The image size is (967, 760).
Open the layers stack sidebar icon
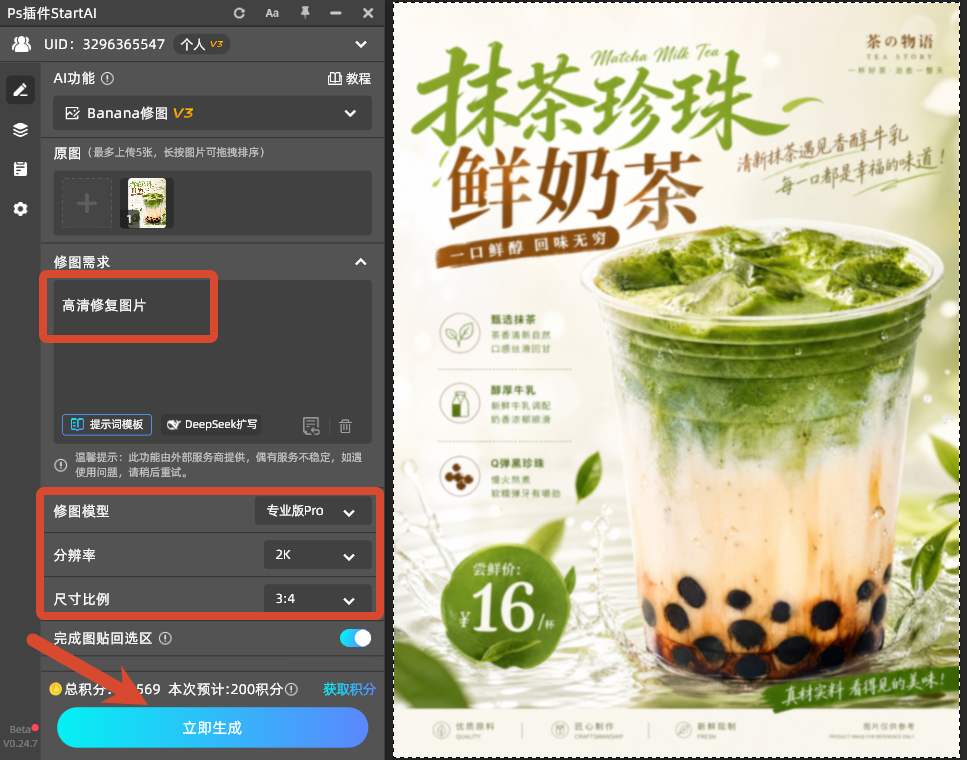click(20, 130)
